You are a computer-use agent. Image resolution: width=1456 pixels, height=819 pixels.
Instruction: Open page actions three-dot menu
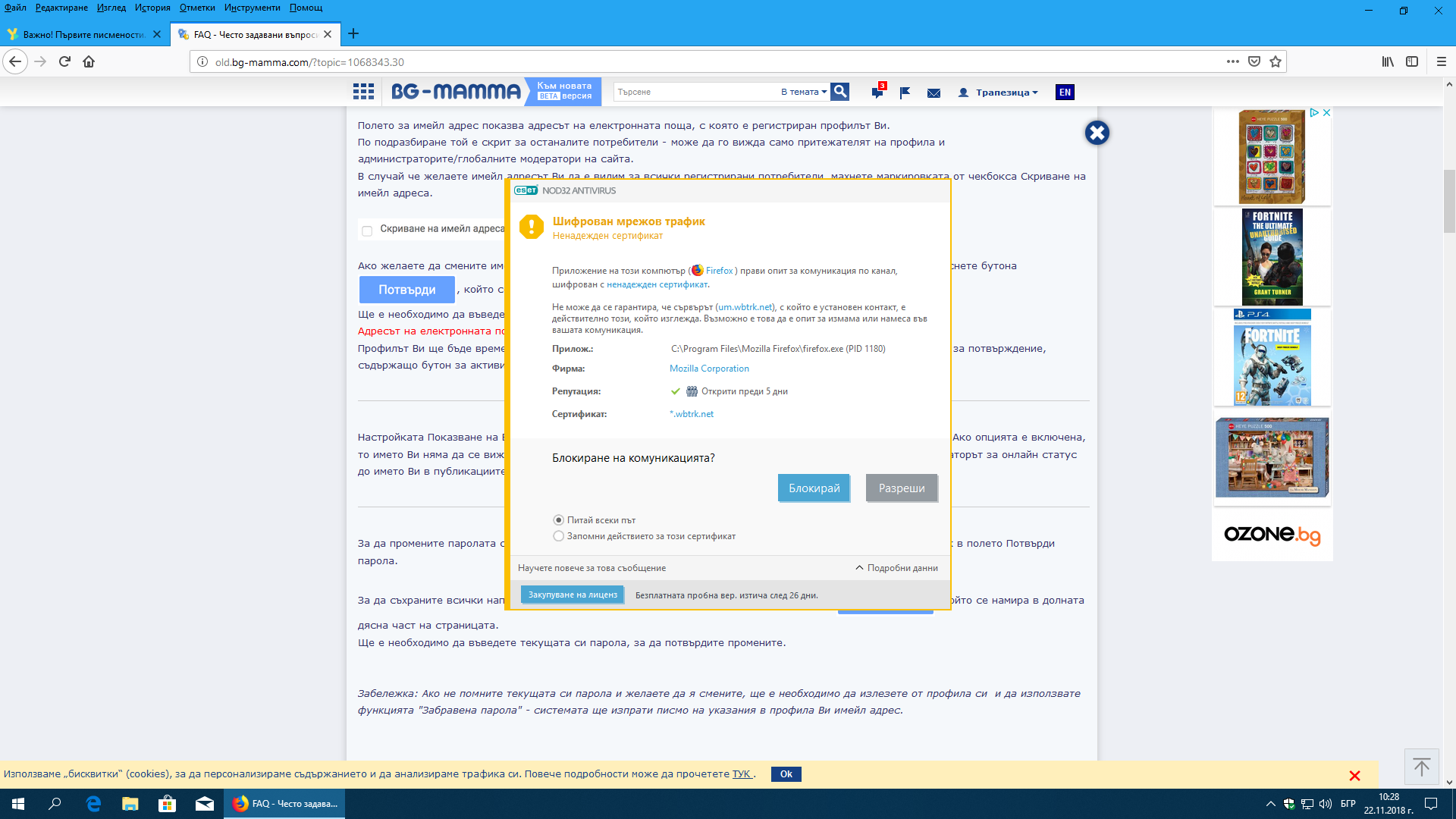point(1233,61)
